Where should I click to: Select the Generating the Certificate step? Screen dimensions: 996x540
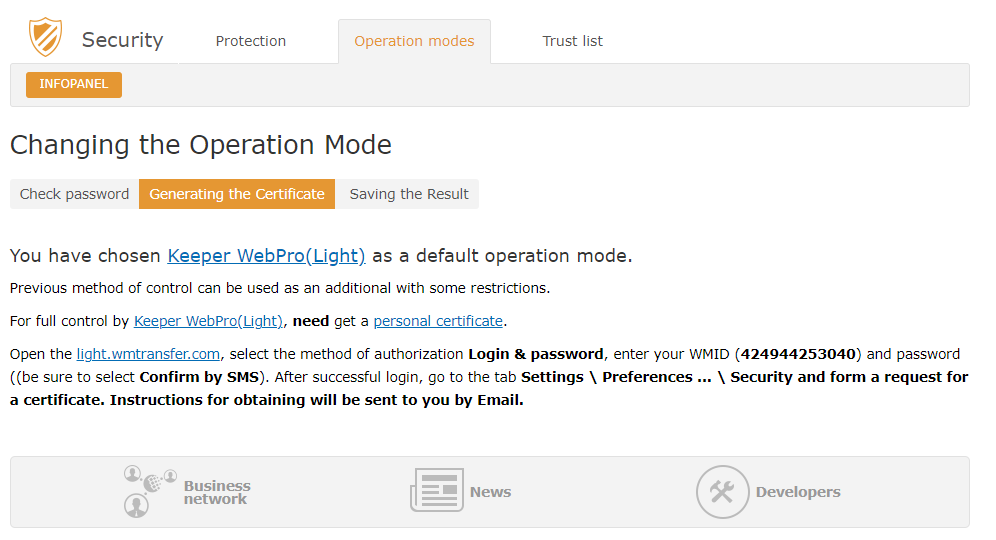pyautogui.click(x=237, y=194)
